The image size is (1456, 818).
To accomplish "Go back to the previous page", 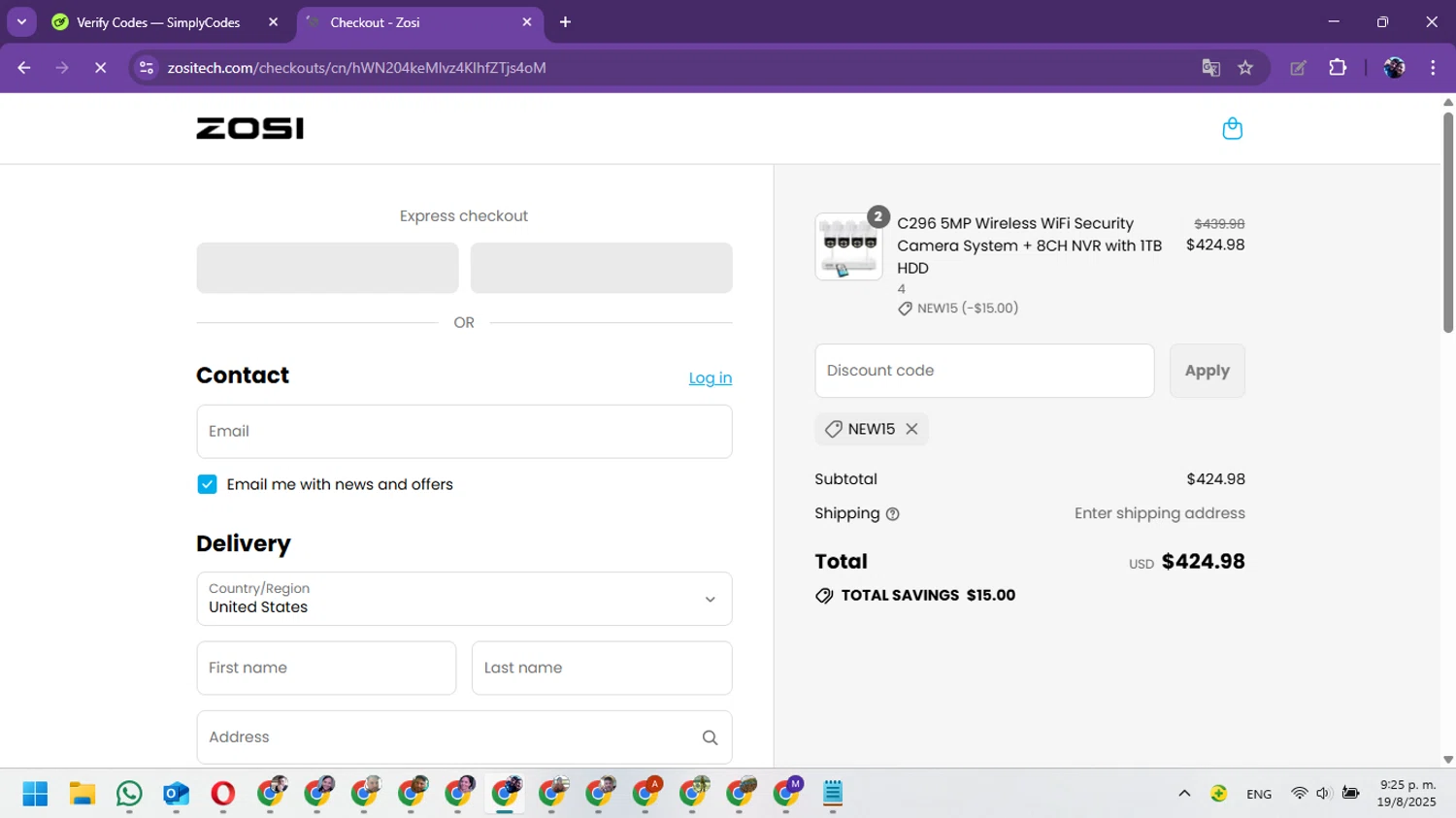I will point(24,68).
